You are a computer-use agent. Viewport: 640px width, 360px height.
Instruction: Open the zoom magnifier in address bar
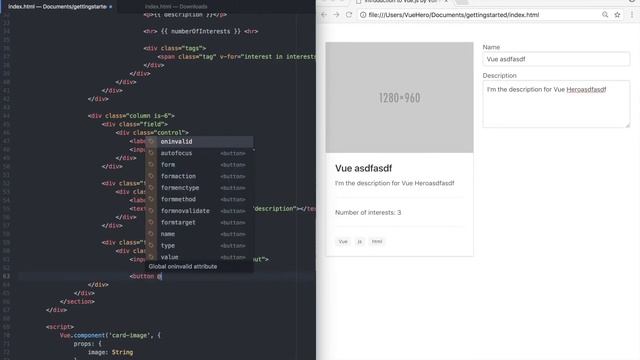605,15
